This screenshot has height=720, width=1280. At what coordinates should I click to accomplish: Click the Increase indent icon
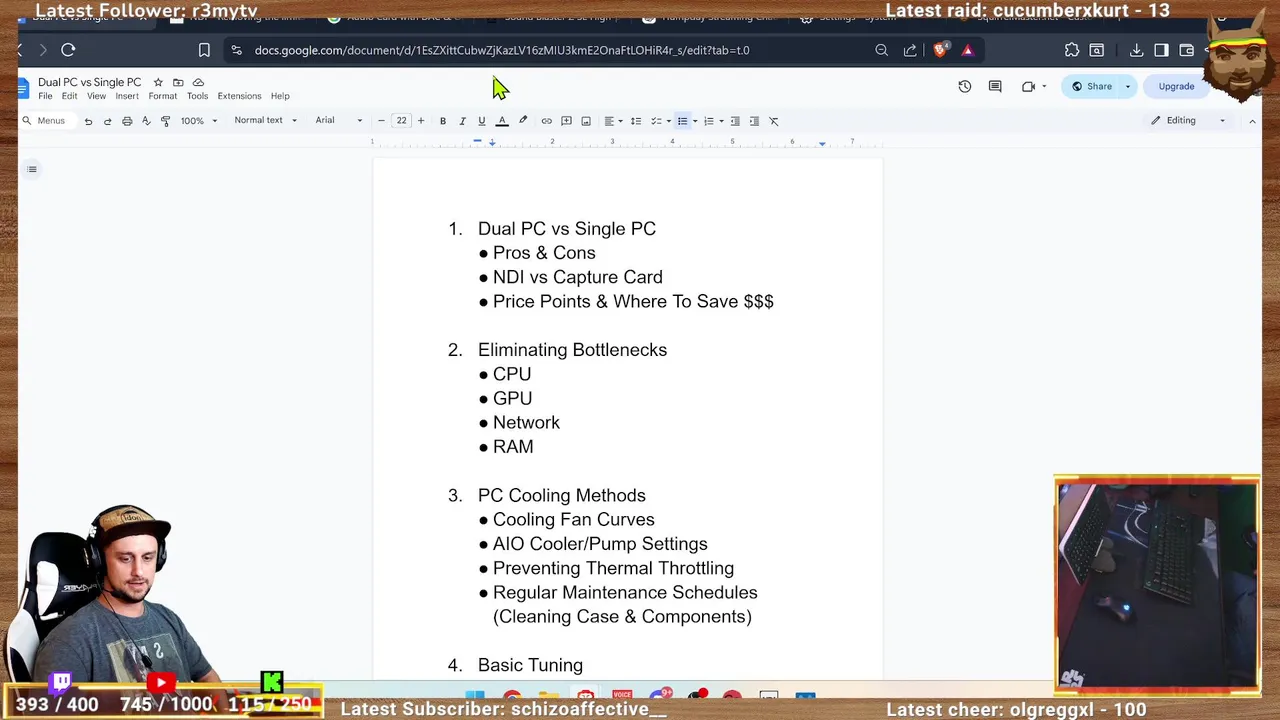coord(754,121)
